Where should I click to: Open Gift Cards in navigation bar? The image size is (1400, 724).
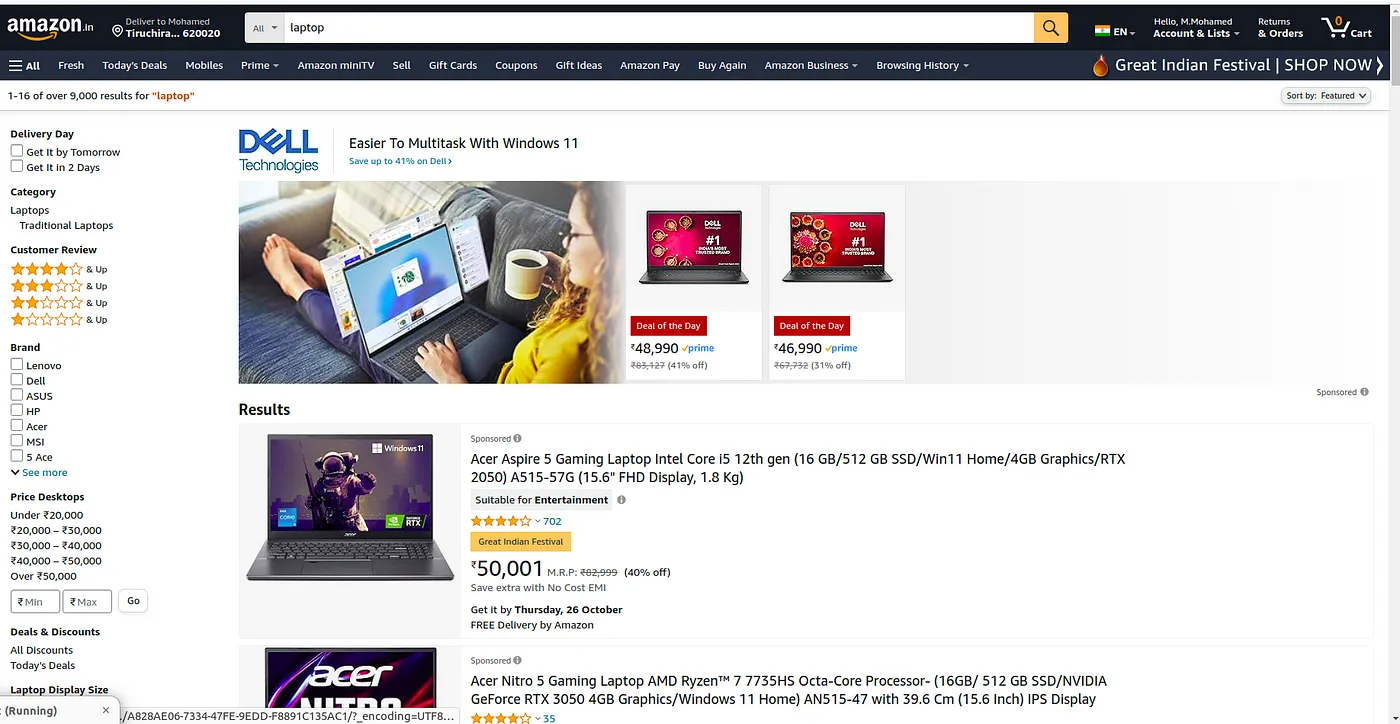tap(453, 65)
